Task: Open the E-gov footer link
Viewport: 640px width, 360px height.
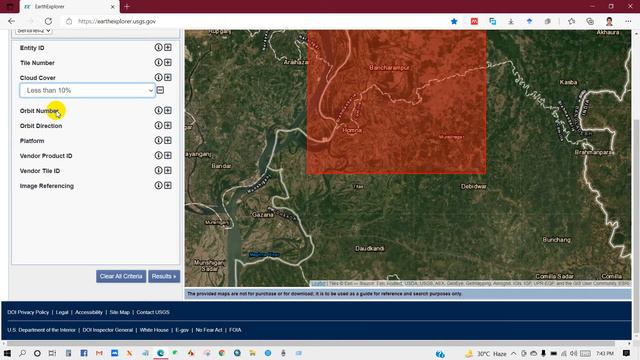Action: pyautogui.click(x=182, y=330)
